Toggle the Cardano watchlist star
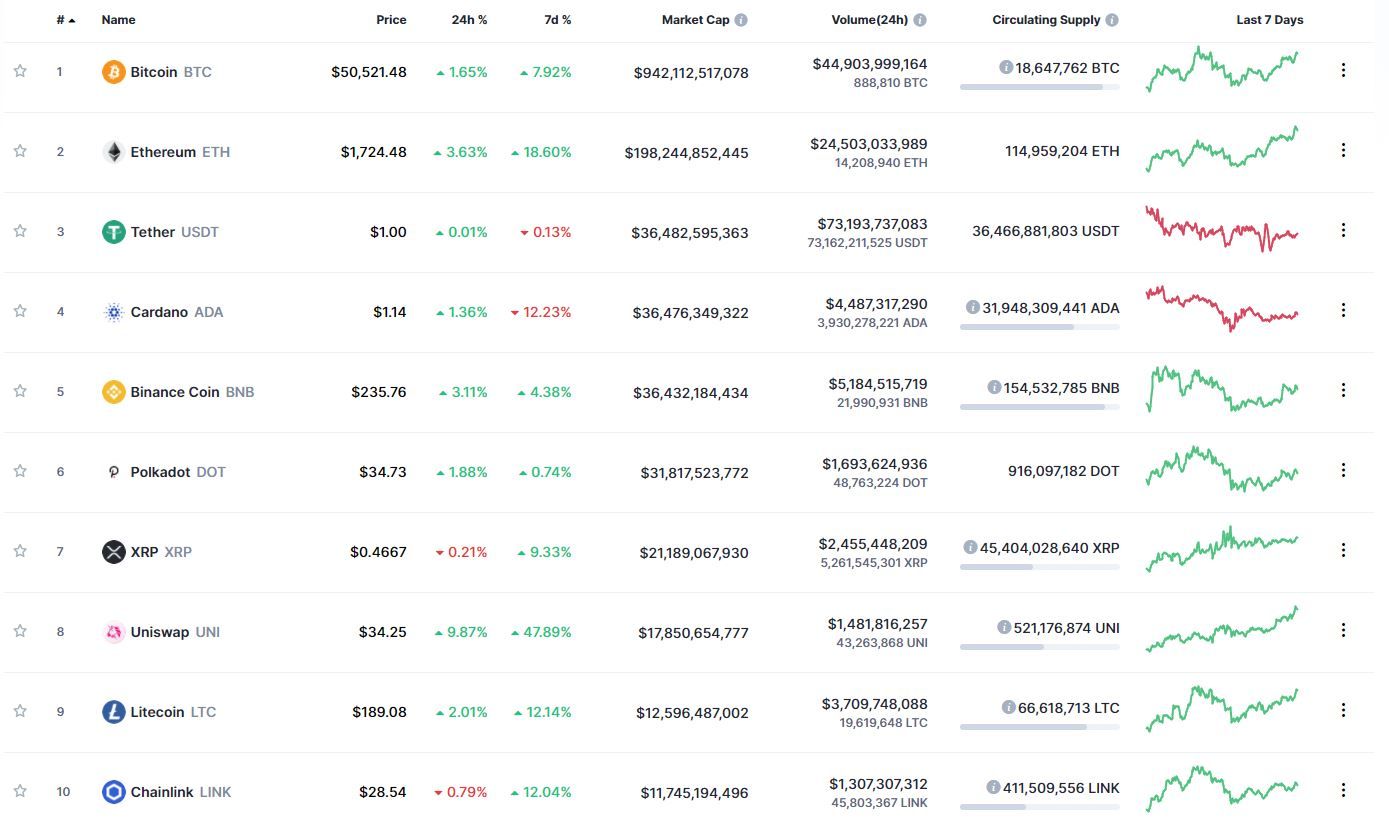 20,311
